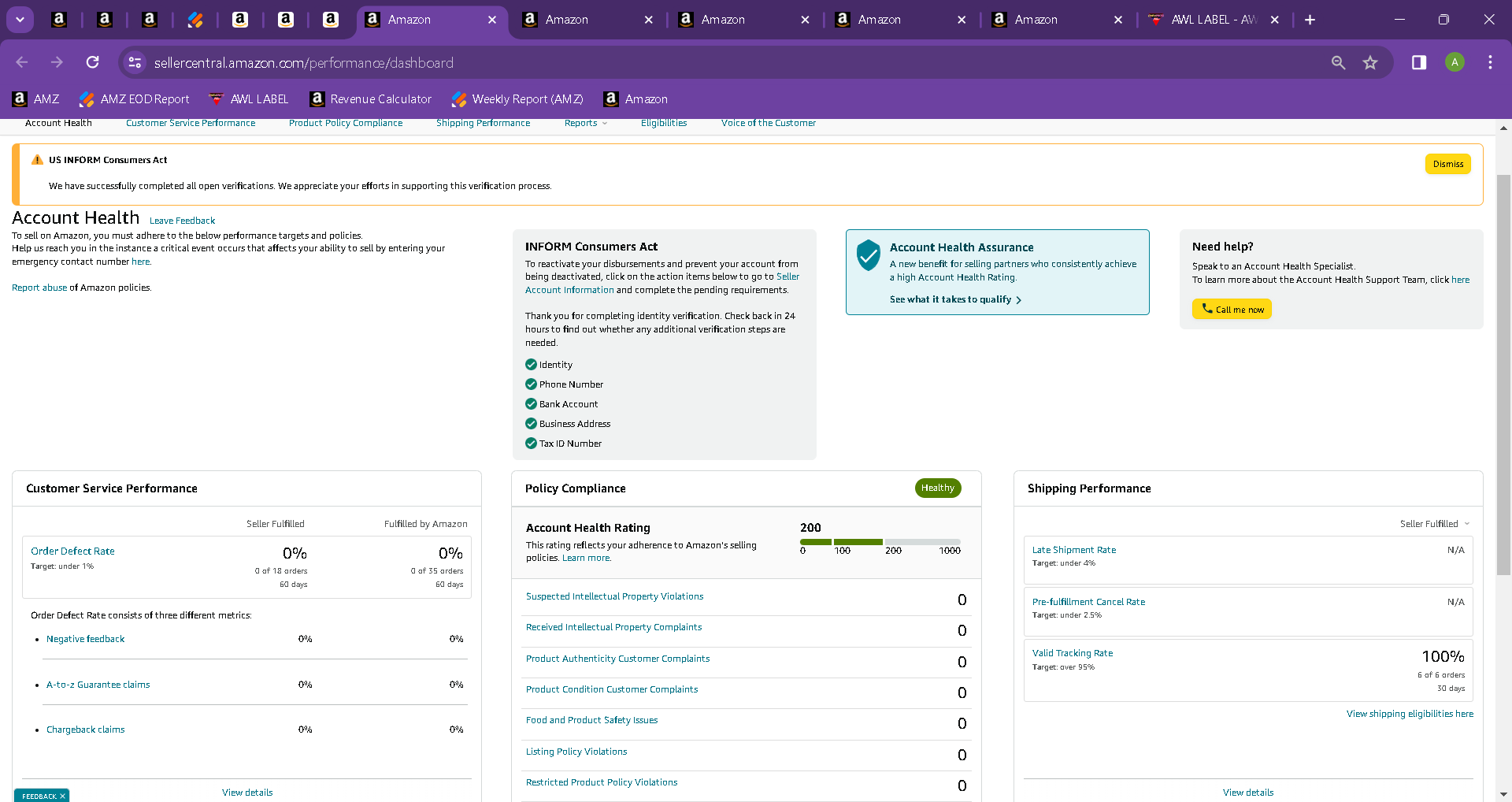This screenshot has width=1512, height=802.
Task: Open Suspected Intellectual Property Violations
Action: coord(615,596)
